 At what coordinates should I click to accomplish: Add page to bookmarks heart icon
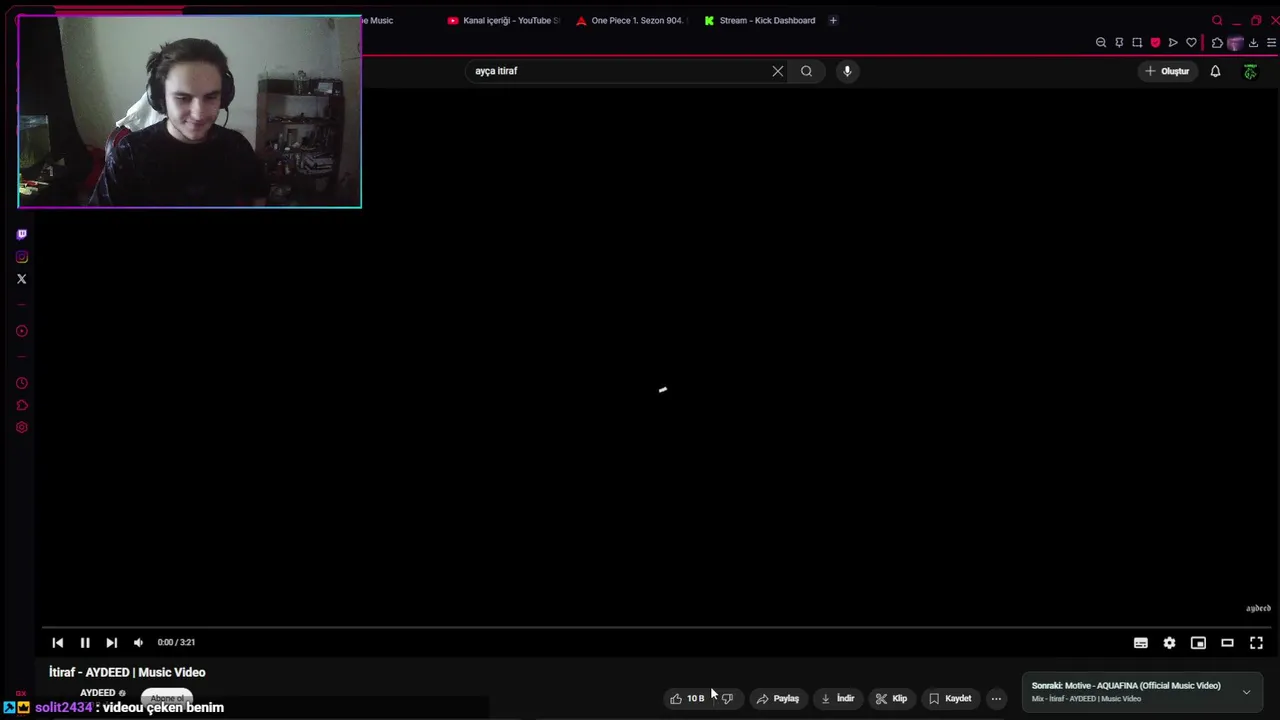click(1191, 43)
